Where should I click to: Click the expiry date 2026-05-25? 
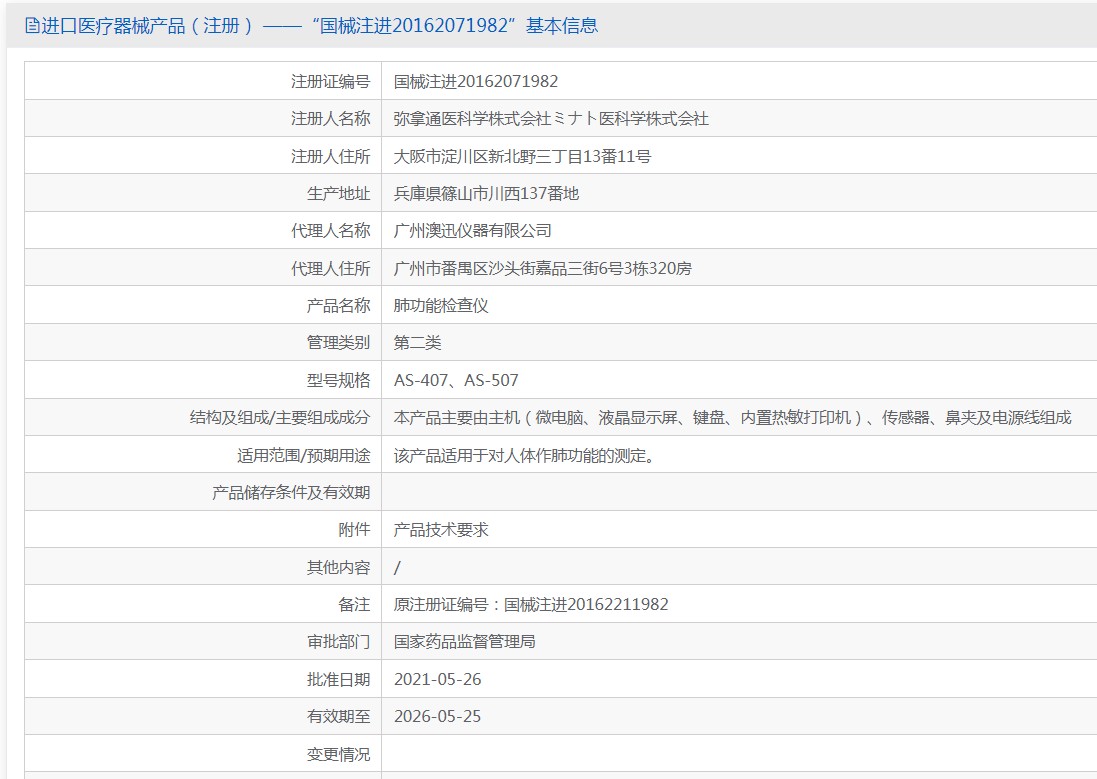point(438,716)
